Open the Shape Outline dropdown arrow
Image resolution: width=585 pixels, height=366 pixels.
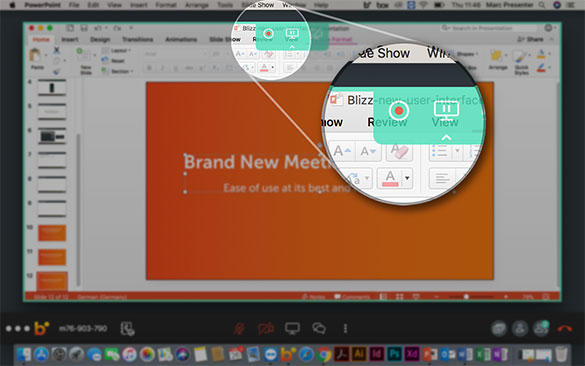point(549,68)
